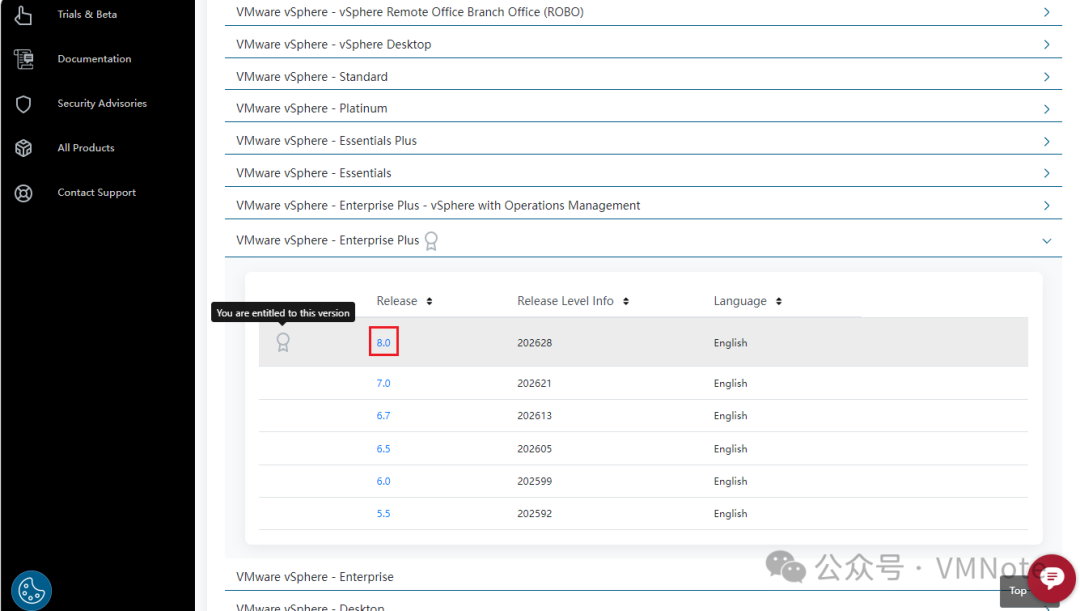The height and width of the screenshot is (611, 1080).
Task: Open All Products page
Action: pyautogui.click(x=86, y=148)
